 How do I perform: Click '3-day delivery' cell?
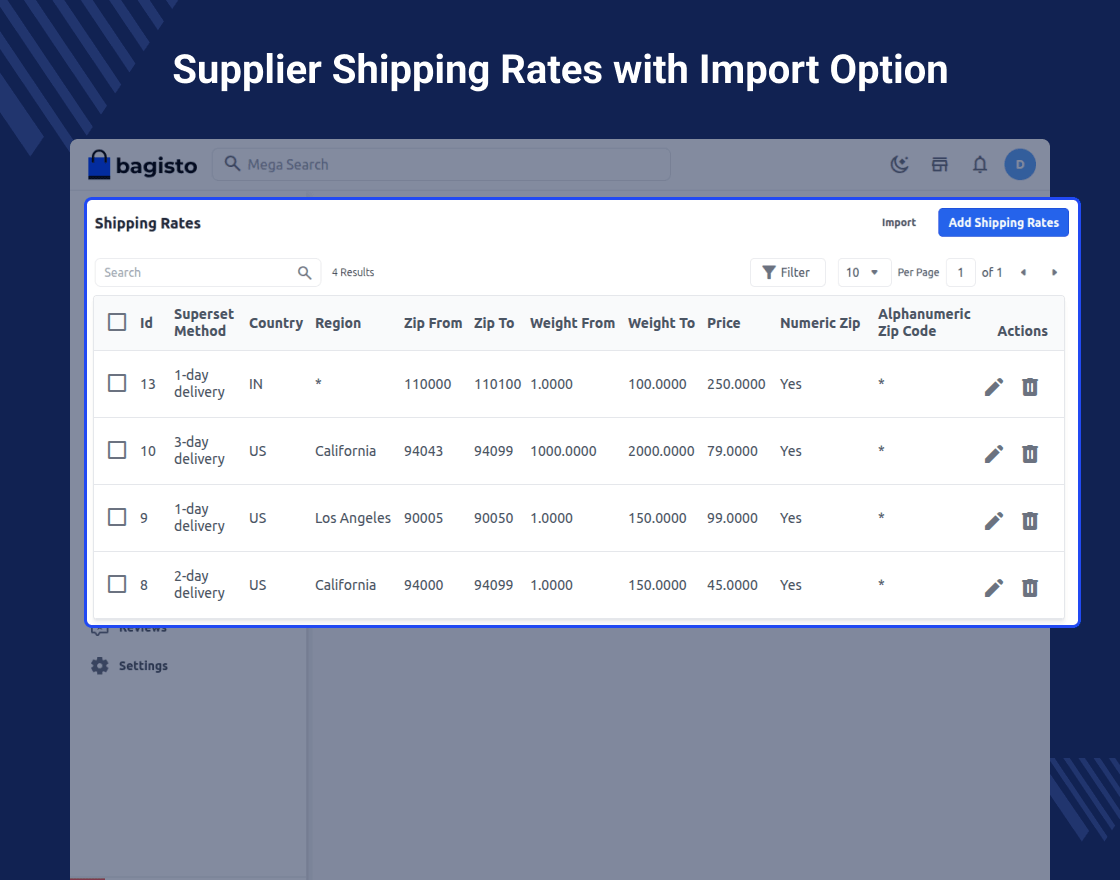click(199, 451)
